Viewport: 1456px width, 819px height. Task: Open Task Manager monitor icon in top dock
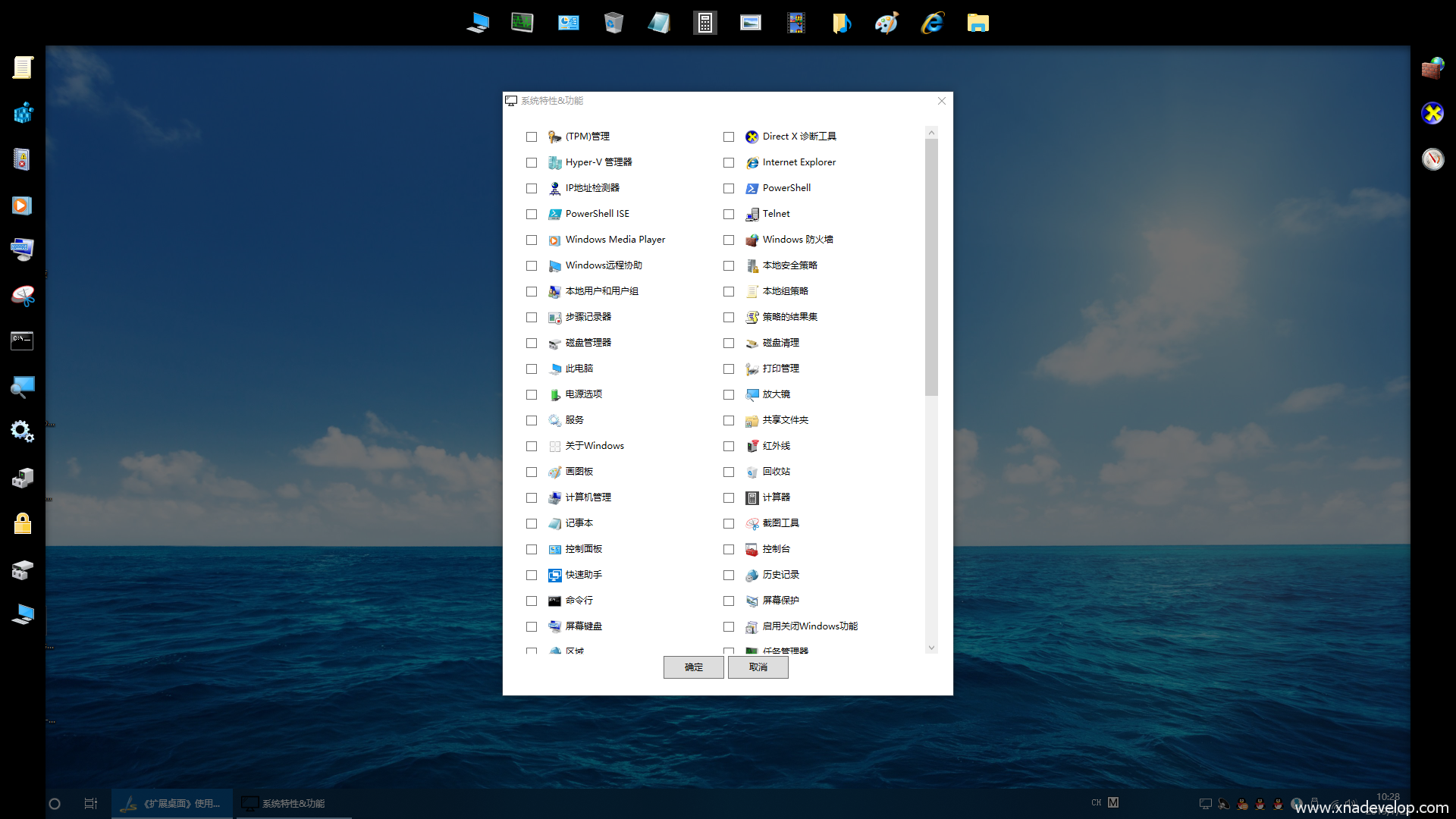coord(522,23)
